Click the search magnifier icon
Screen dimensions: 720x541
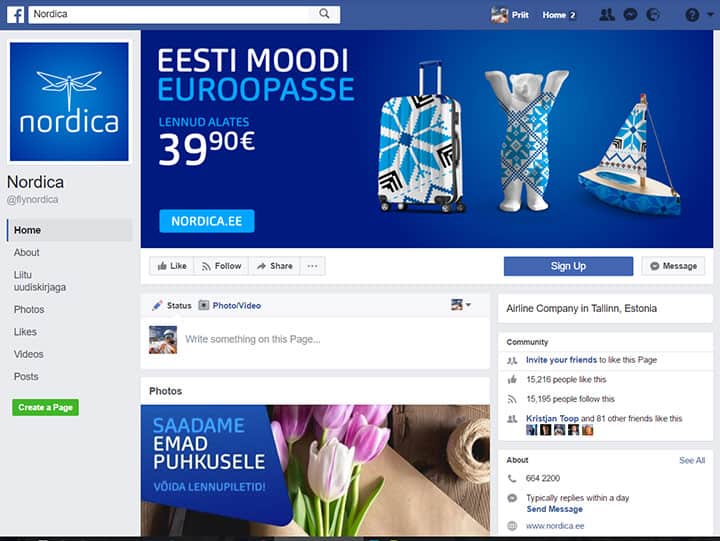[324, 14]
